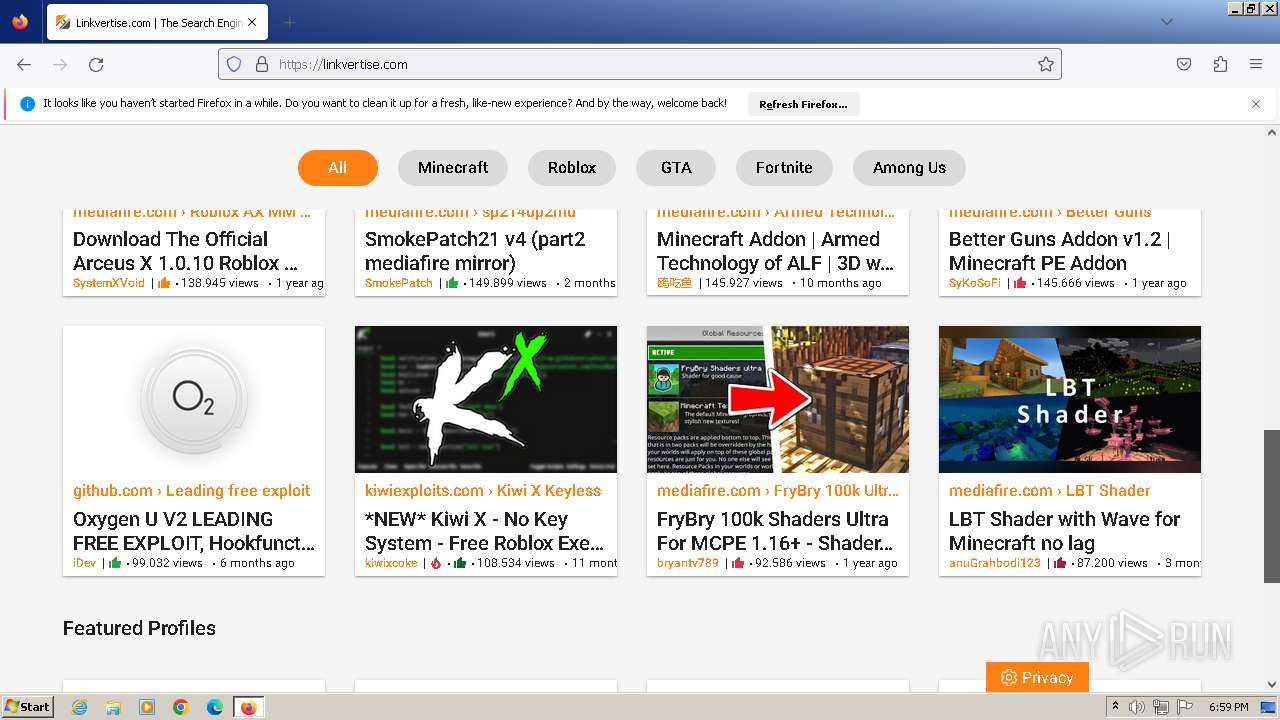Open the kiwixcoke author profile

[x=391, y=563]
